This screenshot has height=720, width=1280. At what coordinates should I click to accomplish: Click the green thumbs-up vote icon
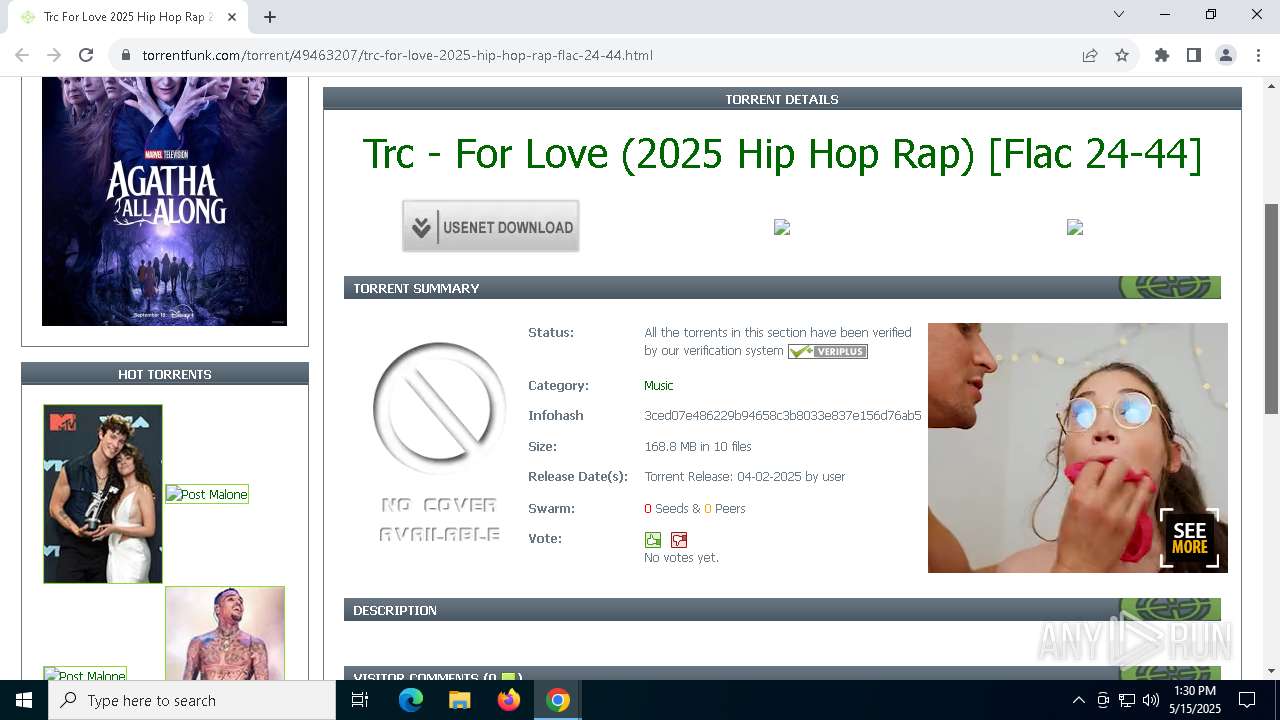point(653,540)
